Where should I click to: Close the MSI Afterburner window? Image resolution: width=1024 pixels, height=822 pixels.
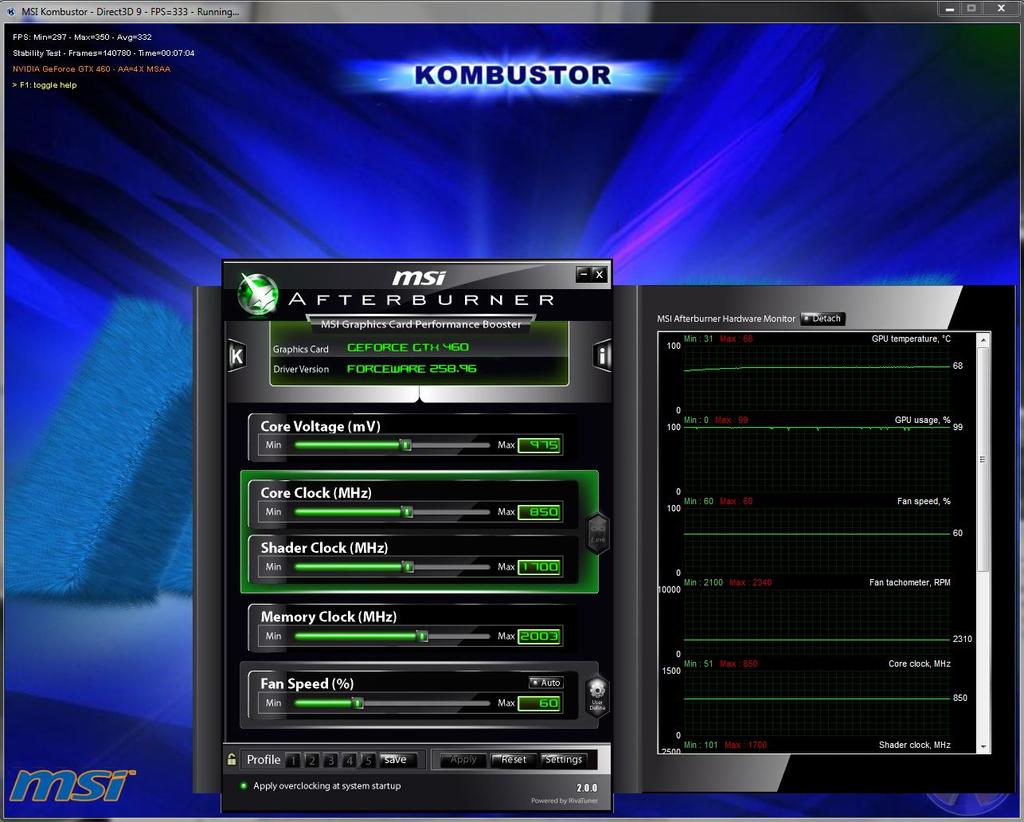click(x=600, y=275)
